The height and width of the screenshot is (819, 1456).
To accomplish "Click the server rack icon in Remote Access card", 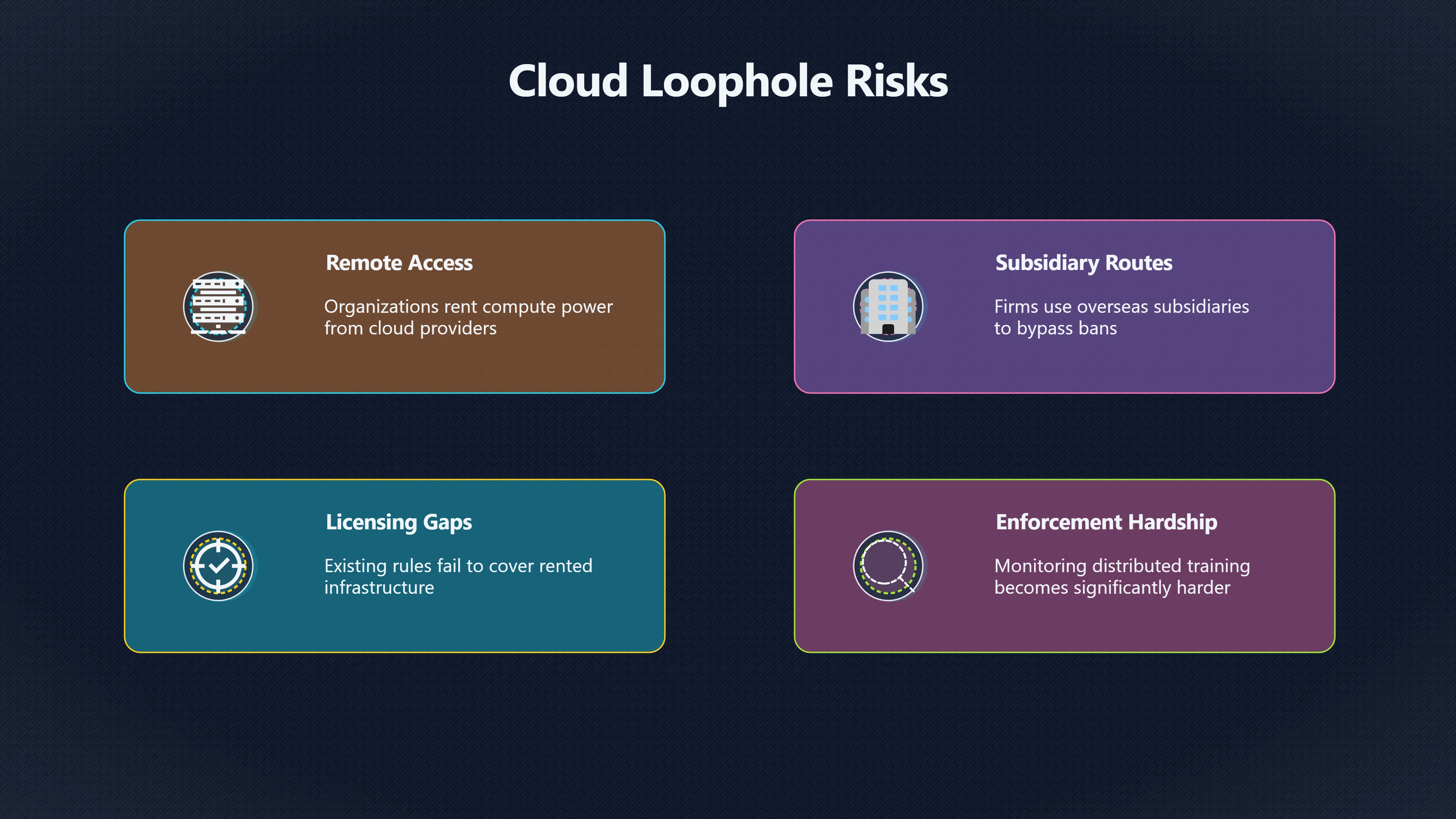I will click(x=218, y=306).
